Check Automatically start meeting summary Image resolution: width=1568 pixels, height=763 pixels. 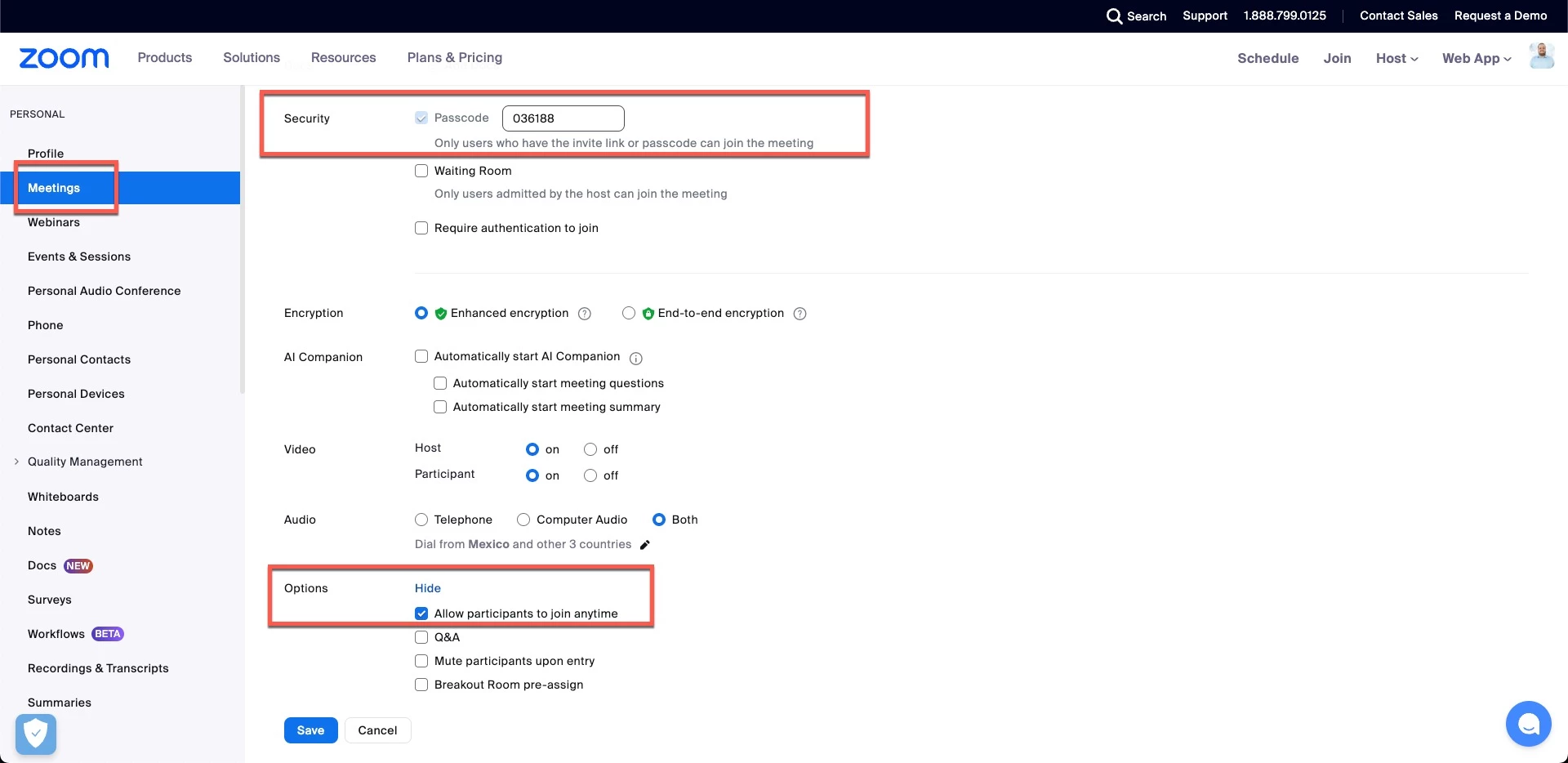440,407
